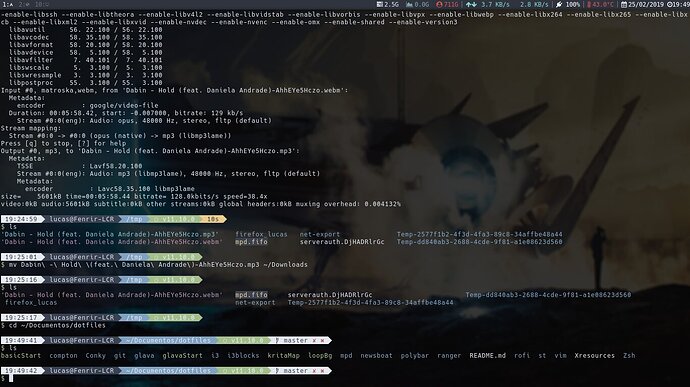The height and width of the screenshot is (387, 690).
Task: Click the git branch icon in the last prompt
Action: (x=277, y=371)
